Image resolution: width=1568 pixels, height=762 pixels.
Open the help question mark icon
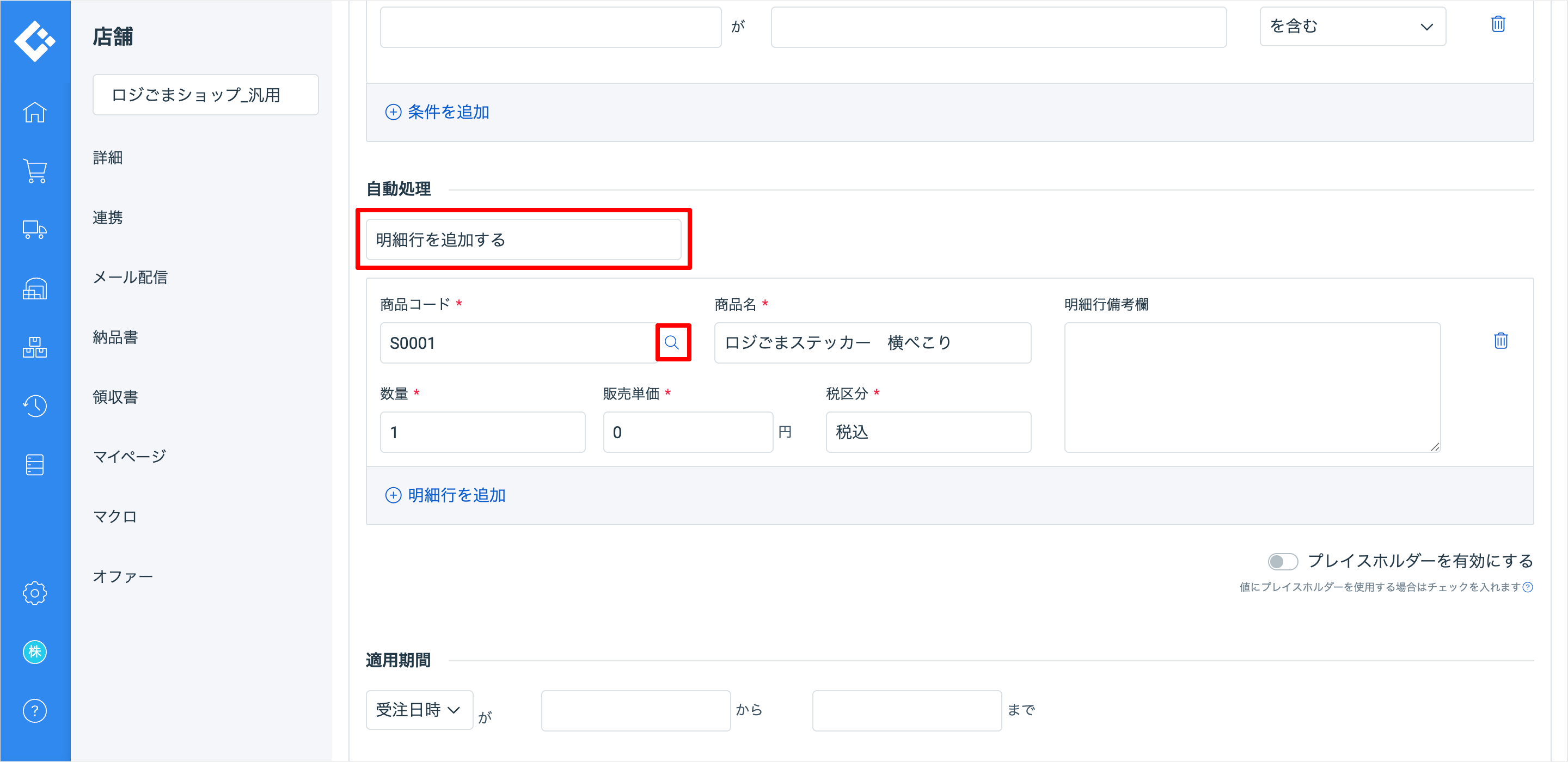point(35,710)
